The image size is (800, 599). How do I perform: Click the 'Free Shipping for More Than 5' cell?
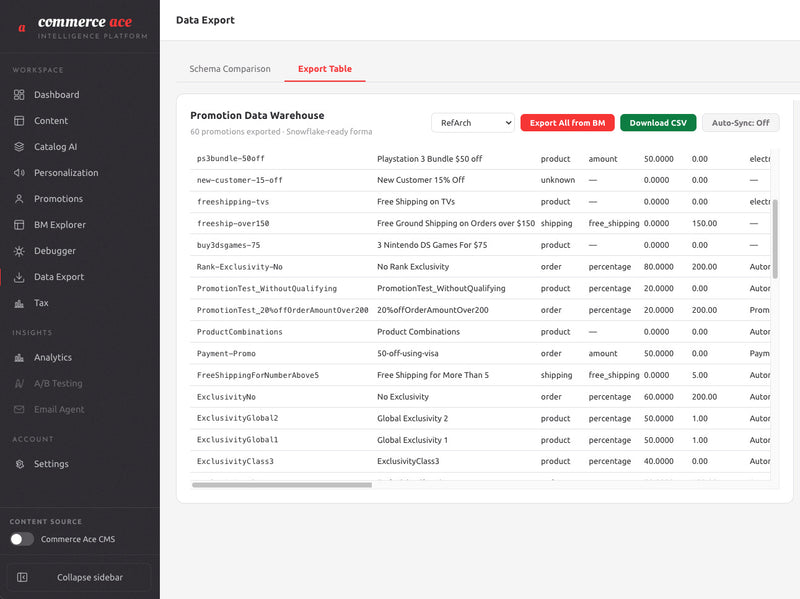click(x=433, y=375)
